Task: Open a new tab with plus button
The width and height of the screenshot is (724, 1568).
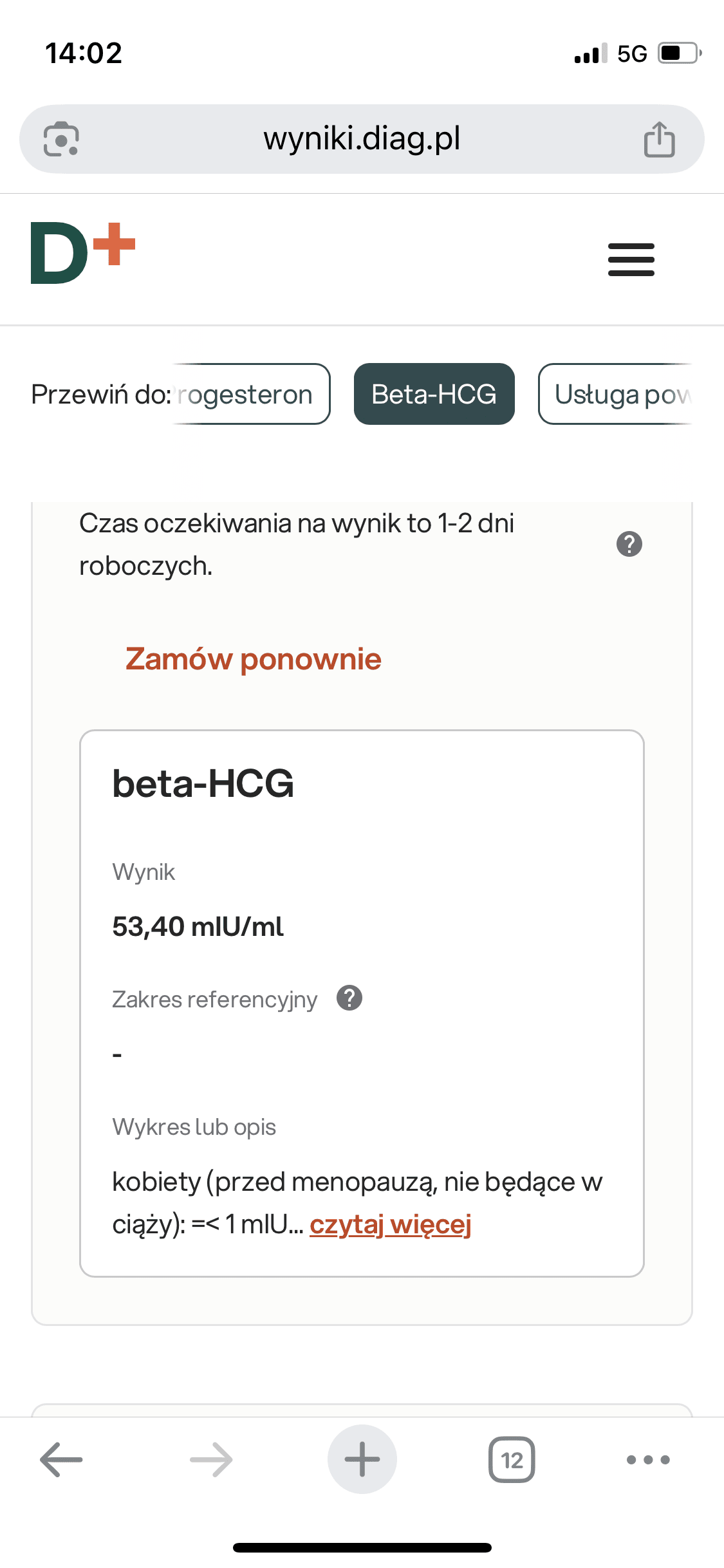Action: pos(362,1459)
